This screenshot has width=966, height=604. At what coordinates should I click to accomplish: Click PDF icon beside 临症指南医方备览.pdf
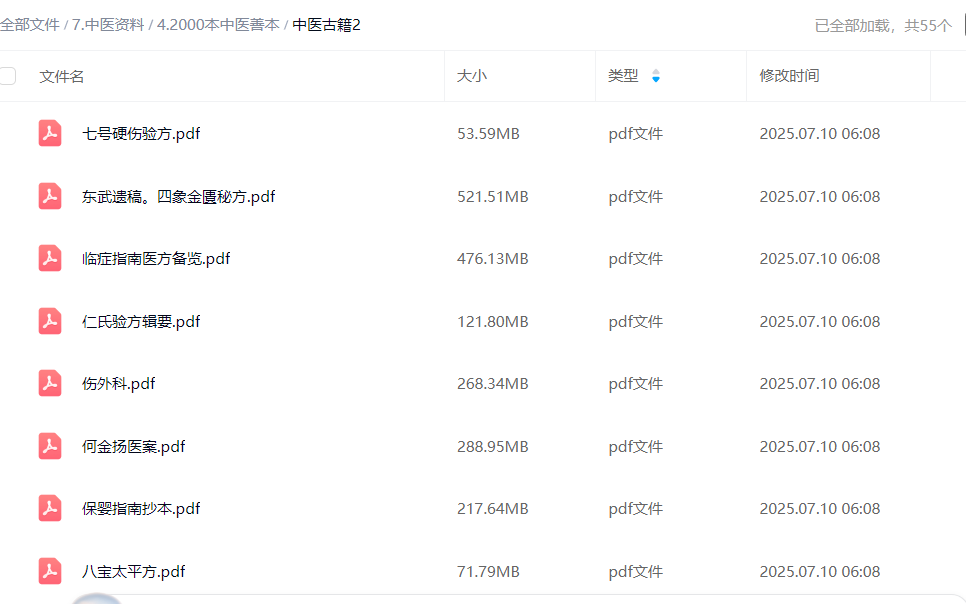point(50,258)
